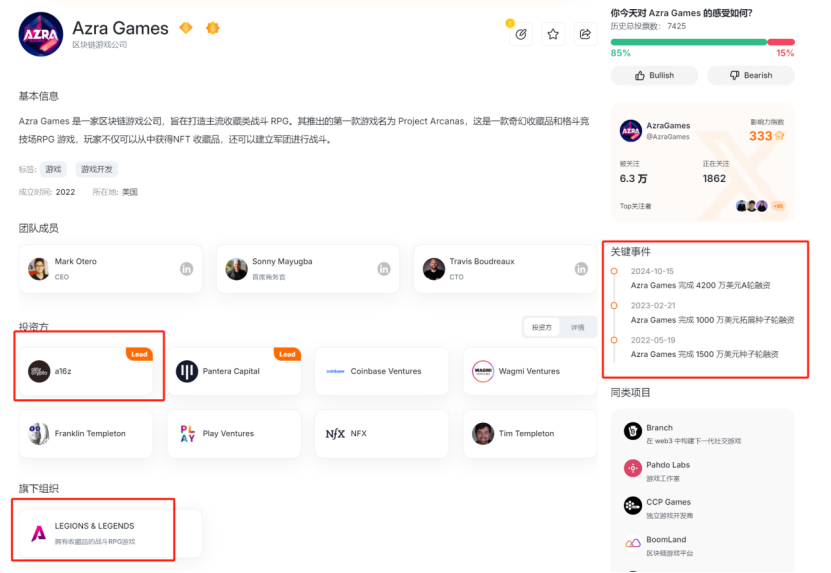Click the Pantera Capital logo icon
Viewport: 831px width, 573px height.
point(187,371)
